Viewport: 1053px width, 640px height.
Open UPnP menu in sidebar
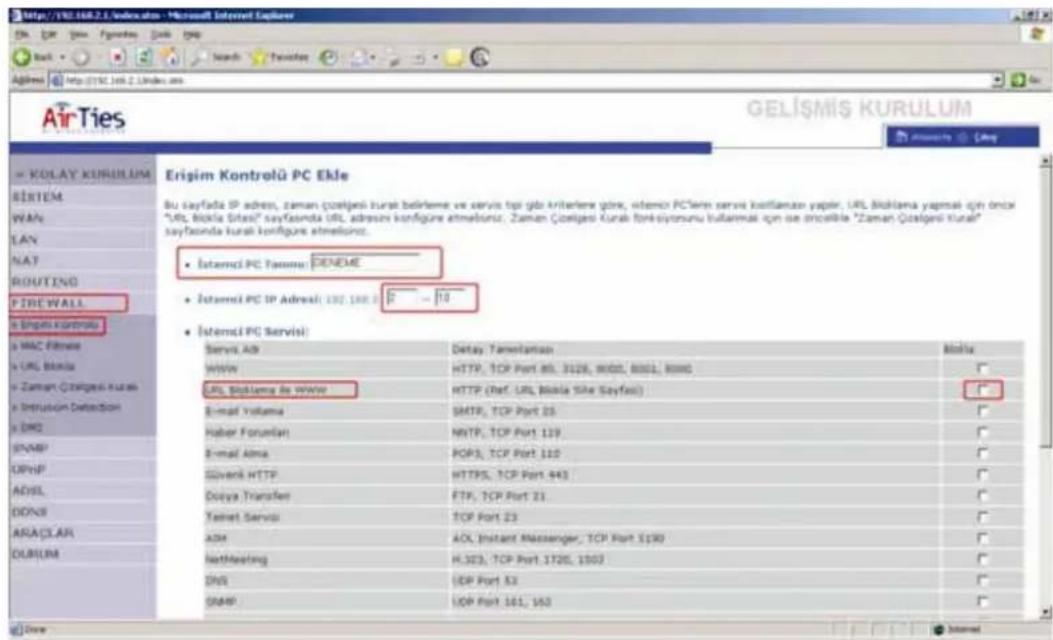pyautogui.click(x=29, y=469)
